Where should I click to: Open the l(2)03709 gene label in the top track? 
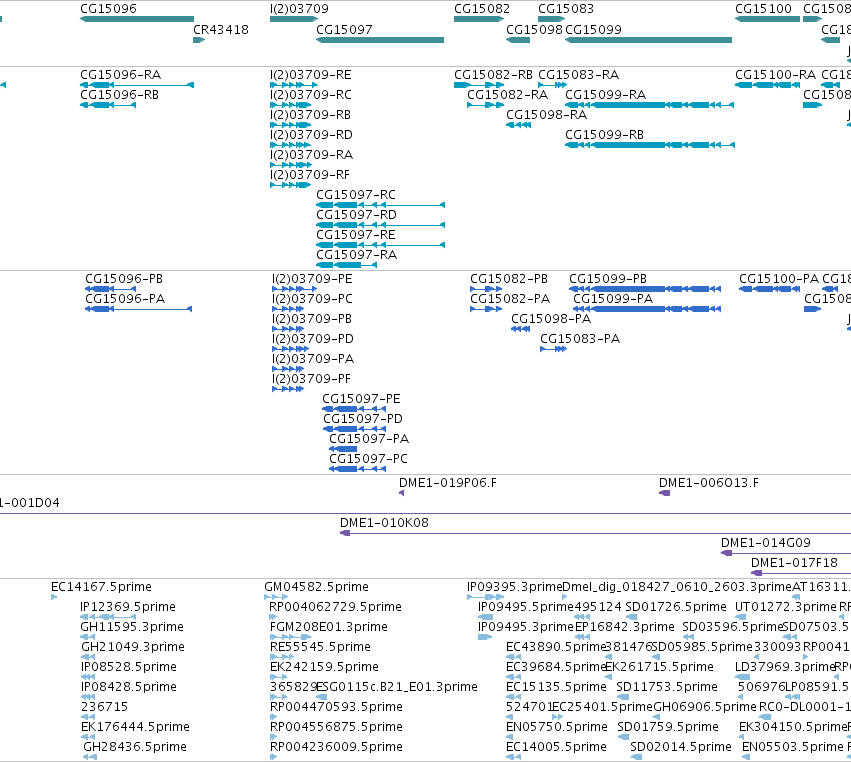[299, 9]
